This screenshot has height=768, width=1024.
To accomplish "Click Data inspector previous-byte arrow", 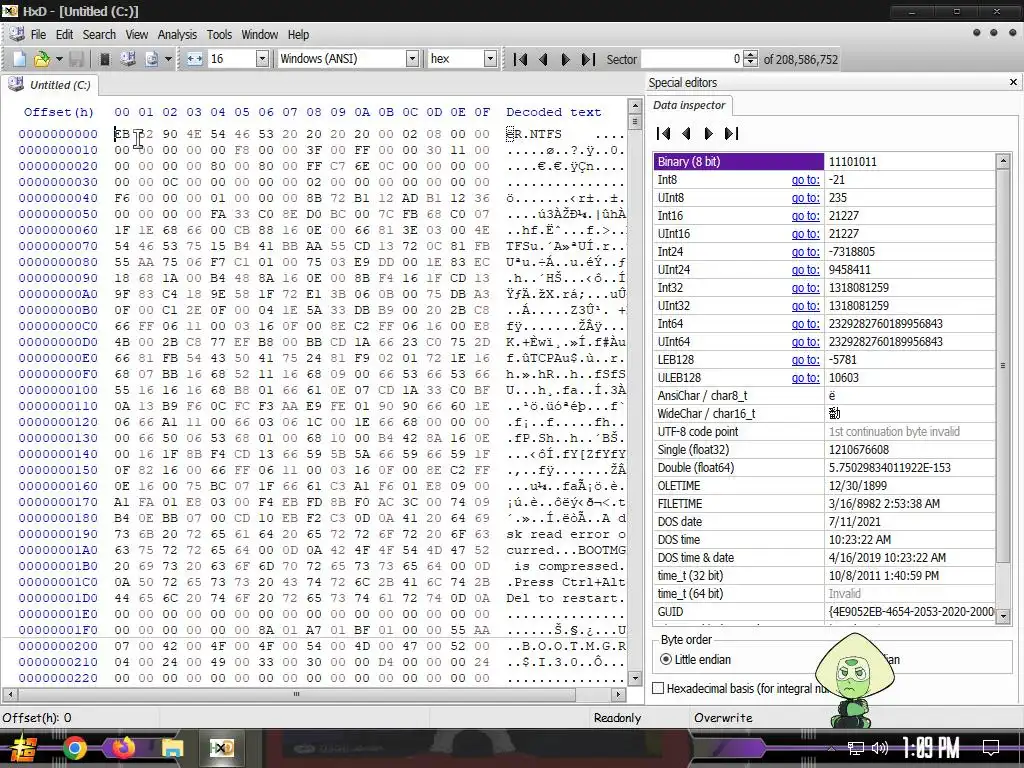I will (686, 134).
